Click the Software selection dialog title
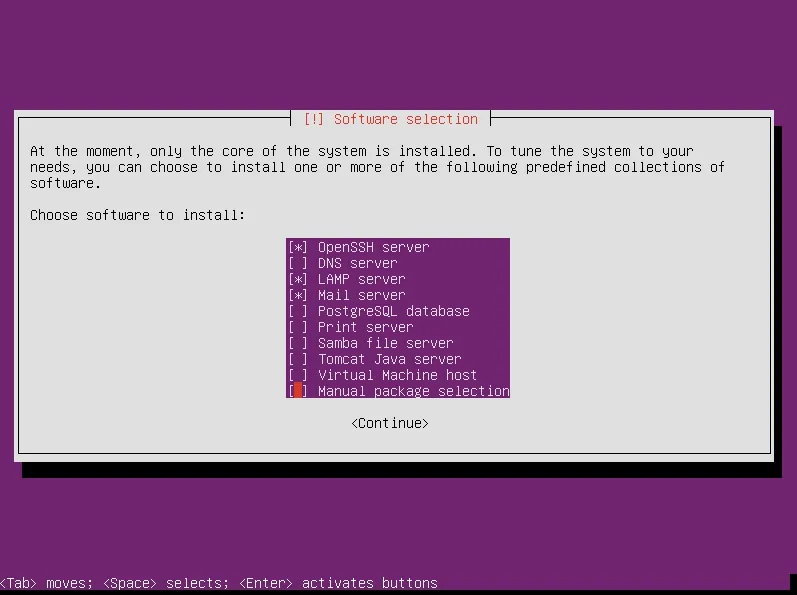The width and height of the screenshot is (797, 595). (x=390, y=119)
